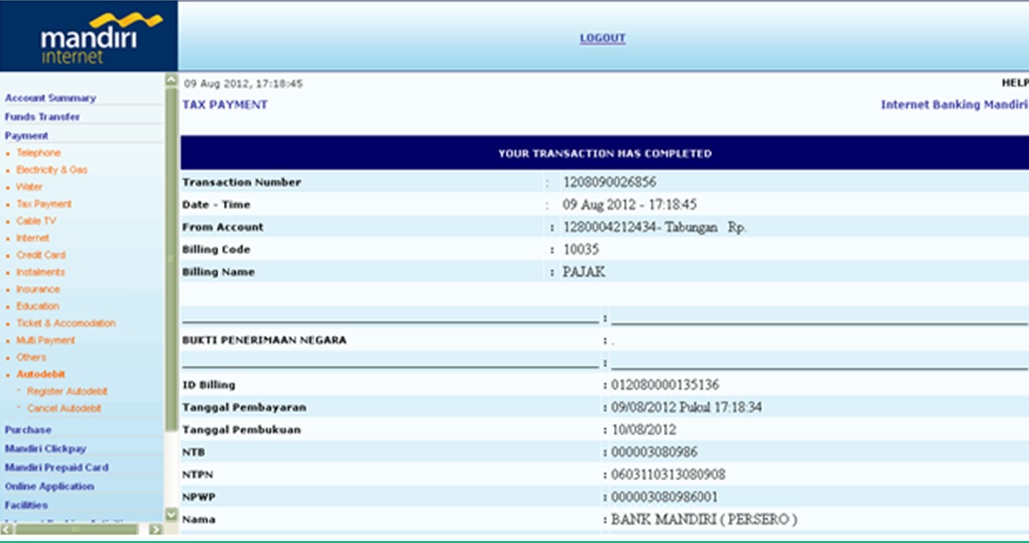Open Funds Transfer menu
This screenshot has width=1029, height=543.
[42, 117]
